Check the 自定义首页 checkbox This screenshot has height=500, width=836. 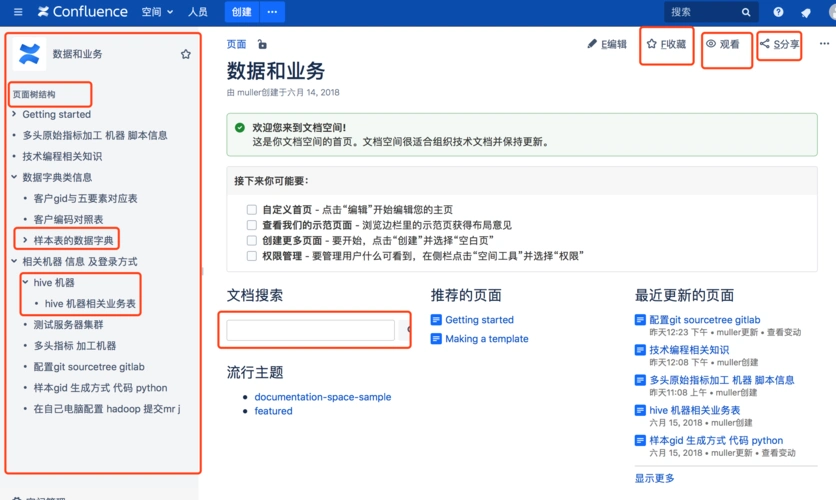point(252,209)
